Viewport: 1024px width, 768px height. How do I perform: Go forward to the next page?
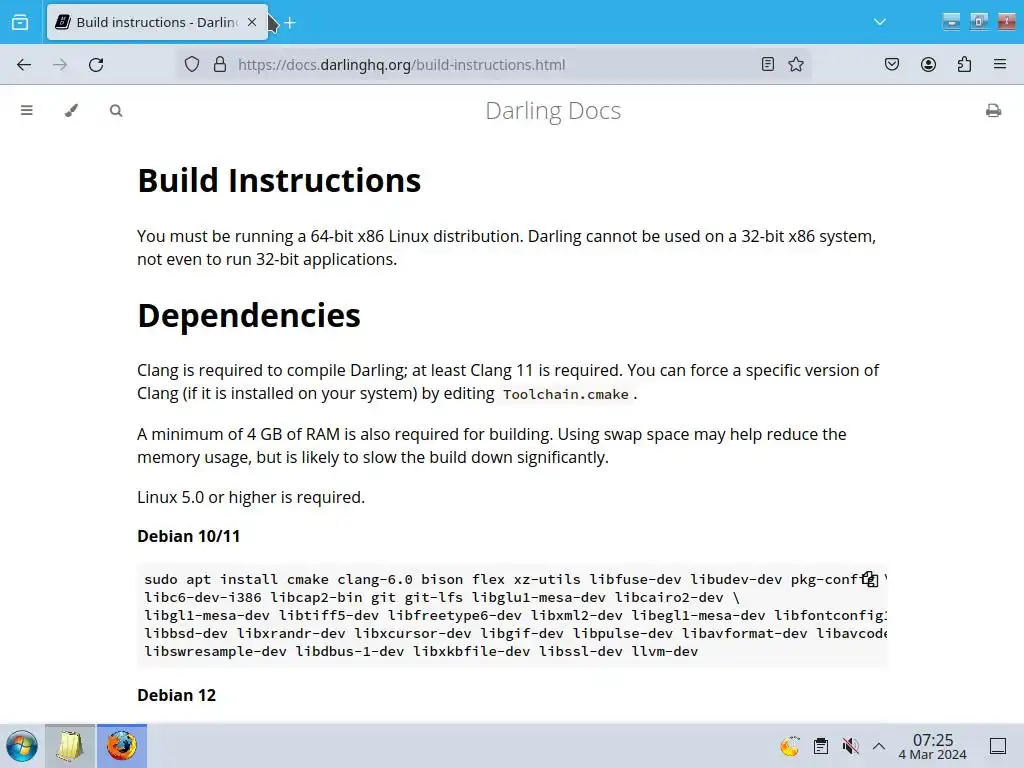[60, 65]
